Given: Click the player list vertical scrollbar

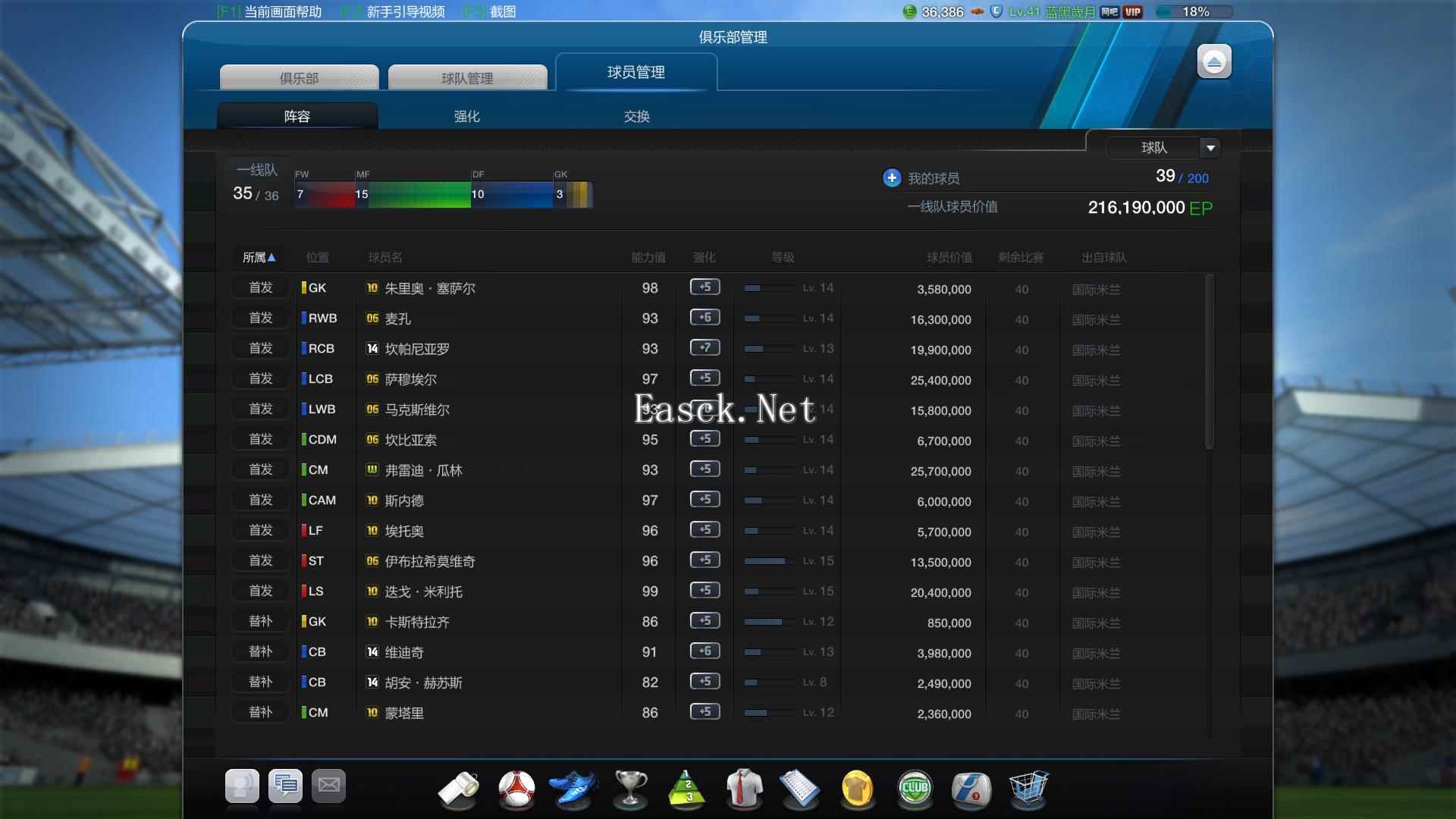Looking at the screenshot, I should pyautogui.click(x=1210, y=362).
